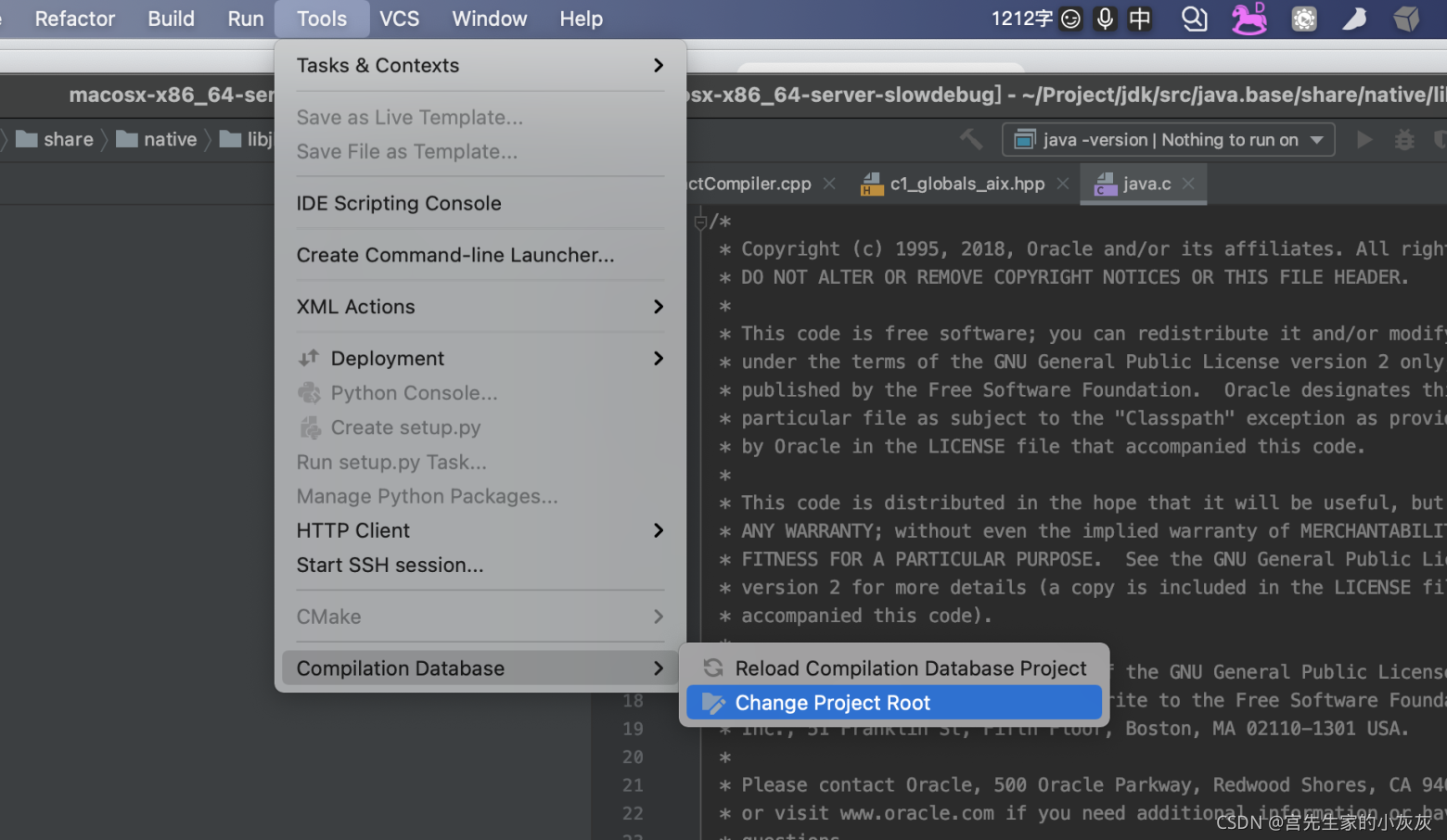Click the Reload Compilation Database Project icon
This screenshot has height=840, width=1447.
click(x=712, y=668)
